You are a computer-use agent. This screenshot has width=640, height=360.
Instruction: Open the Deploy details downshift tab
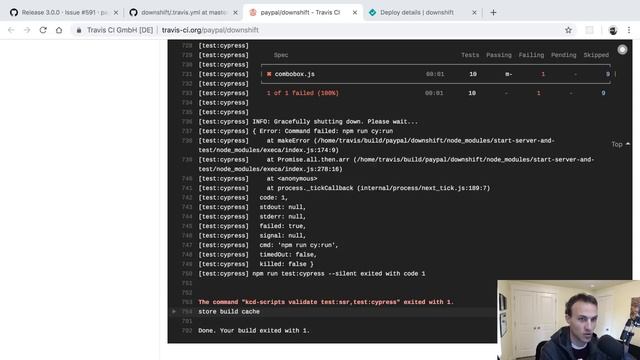(x=422, y=13)
